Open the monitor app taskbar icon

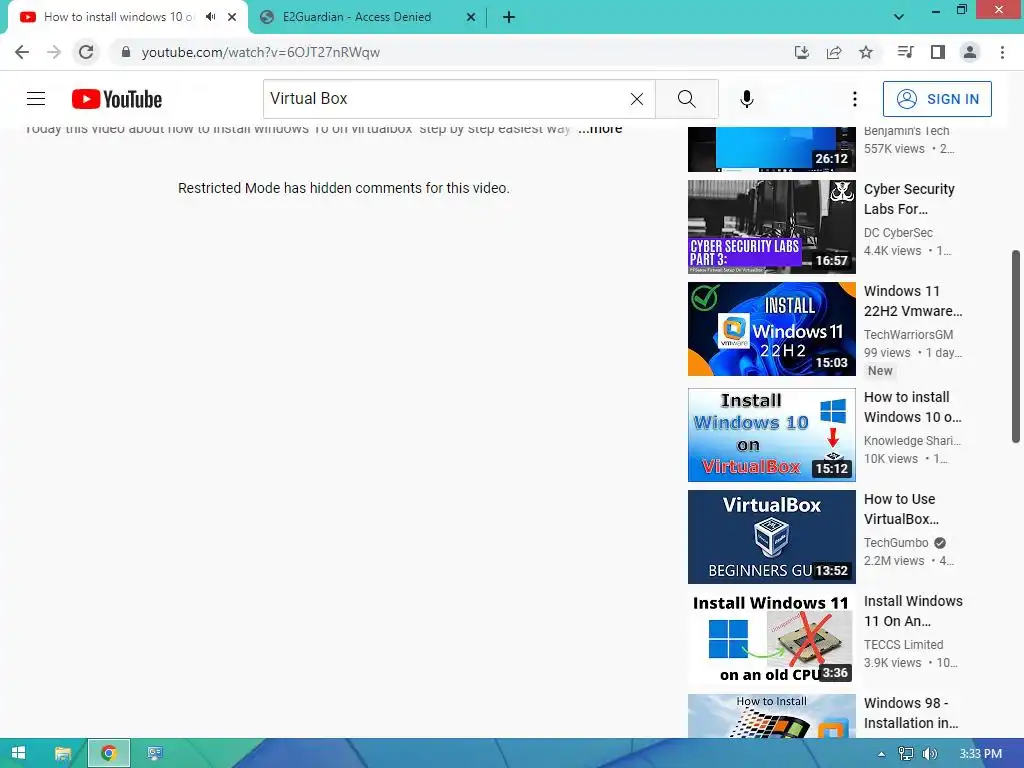coord(155,753)
